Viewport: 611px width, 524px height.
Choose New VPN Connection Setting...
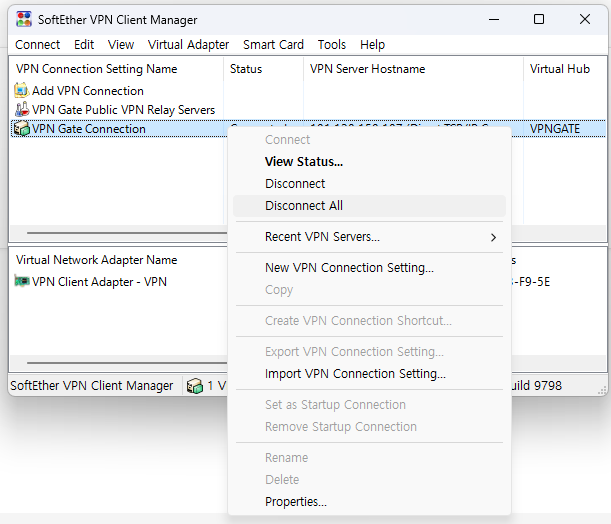[x=369, y=268]
